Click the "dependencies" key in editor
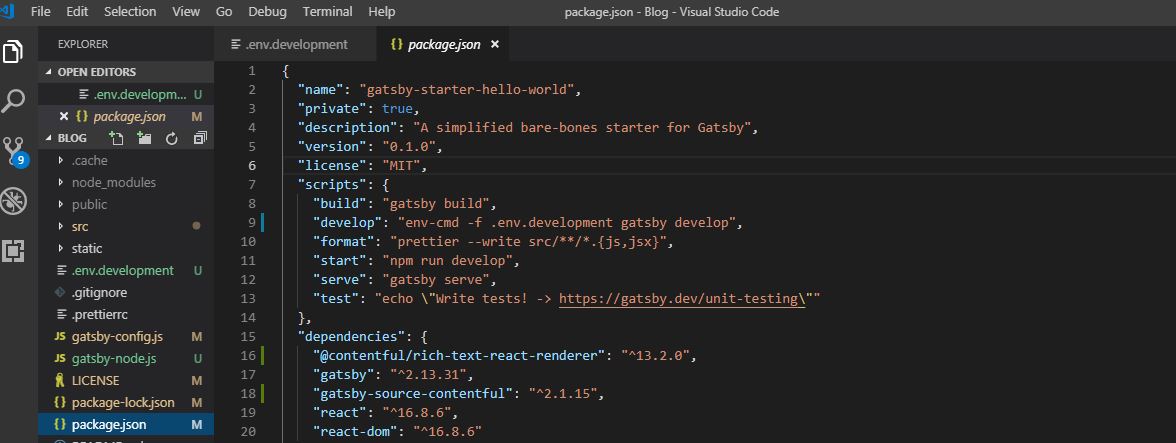 [350, 337]
